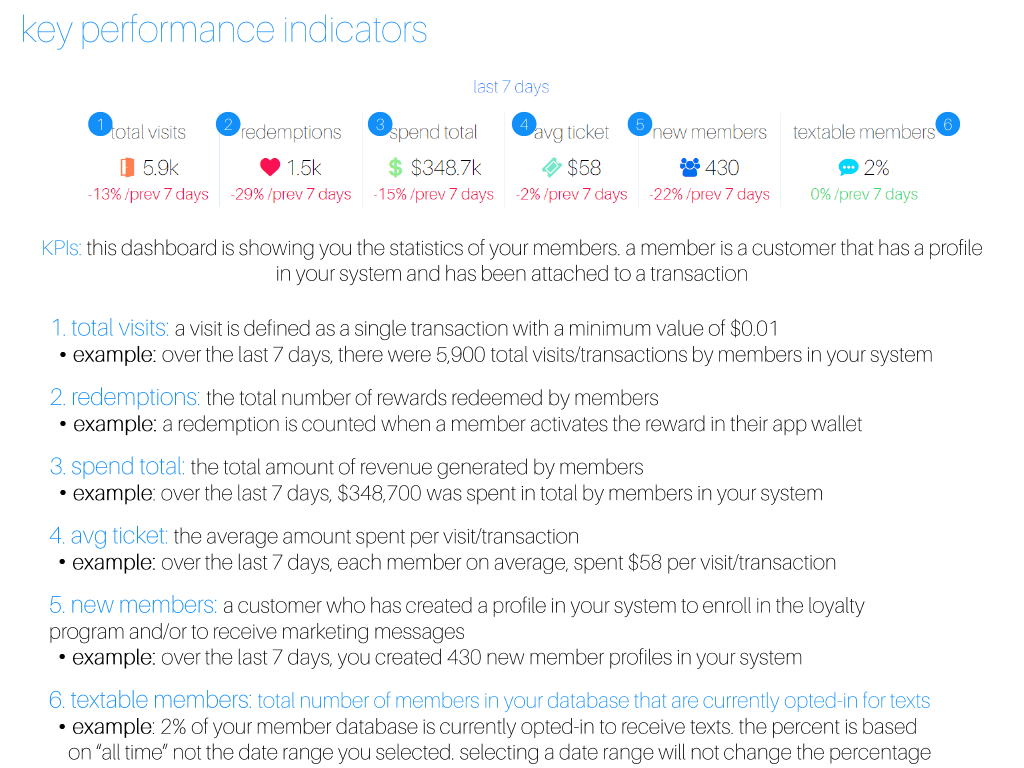Click the green 0% change indicator

click(862, 194)
